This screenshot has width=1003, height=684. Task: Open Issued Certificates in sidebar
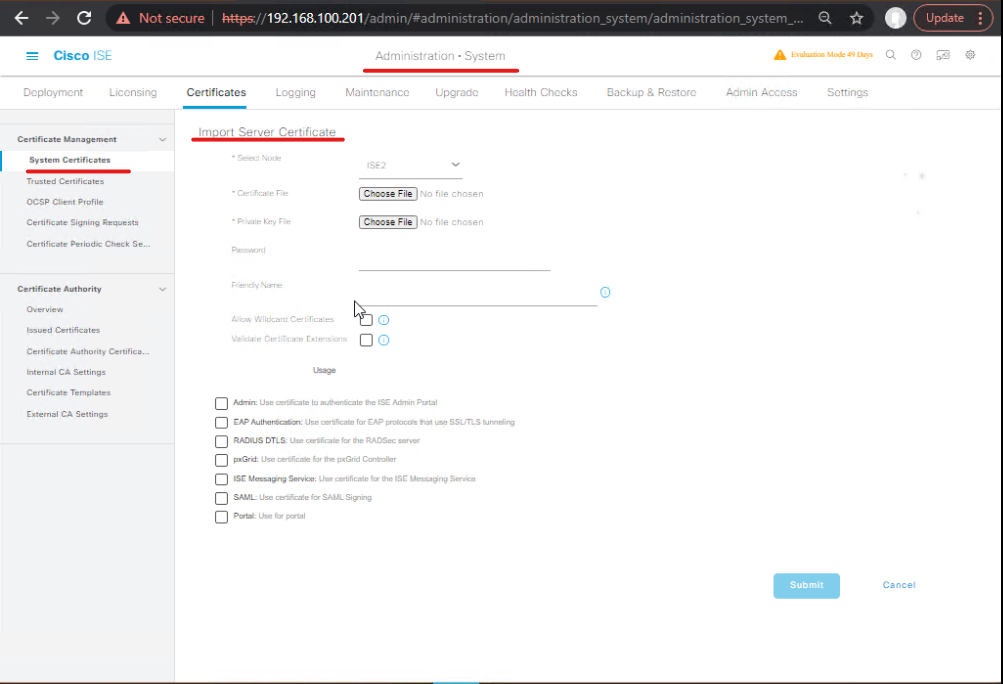[x=63, y=330]
